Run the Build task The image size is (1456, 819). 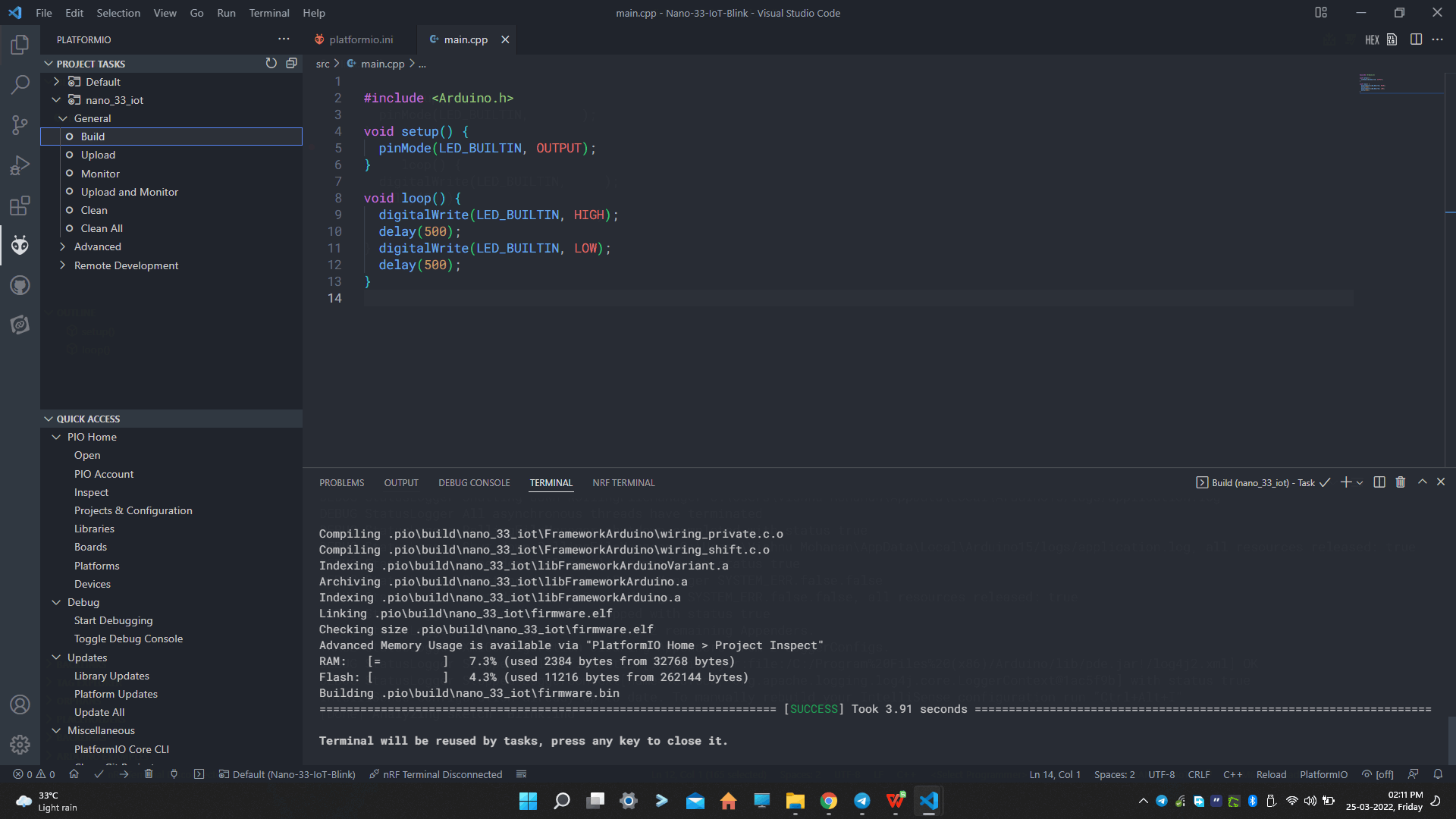point(171,136)
